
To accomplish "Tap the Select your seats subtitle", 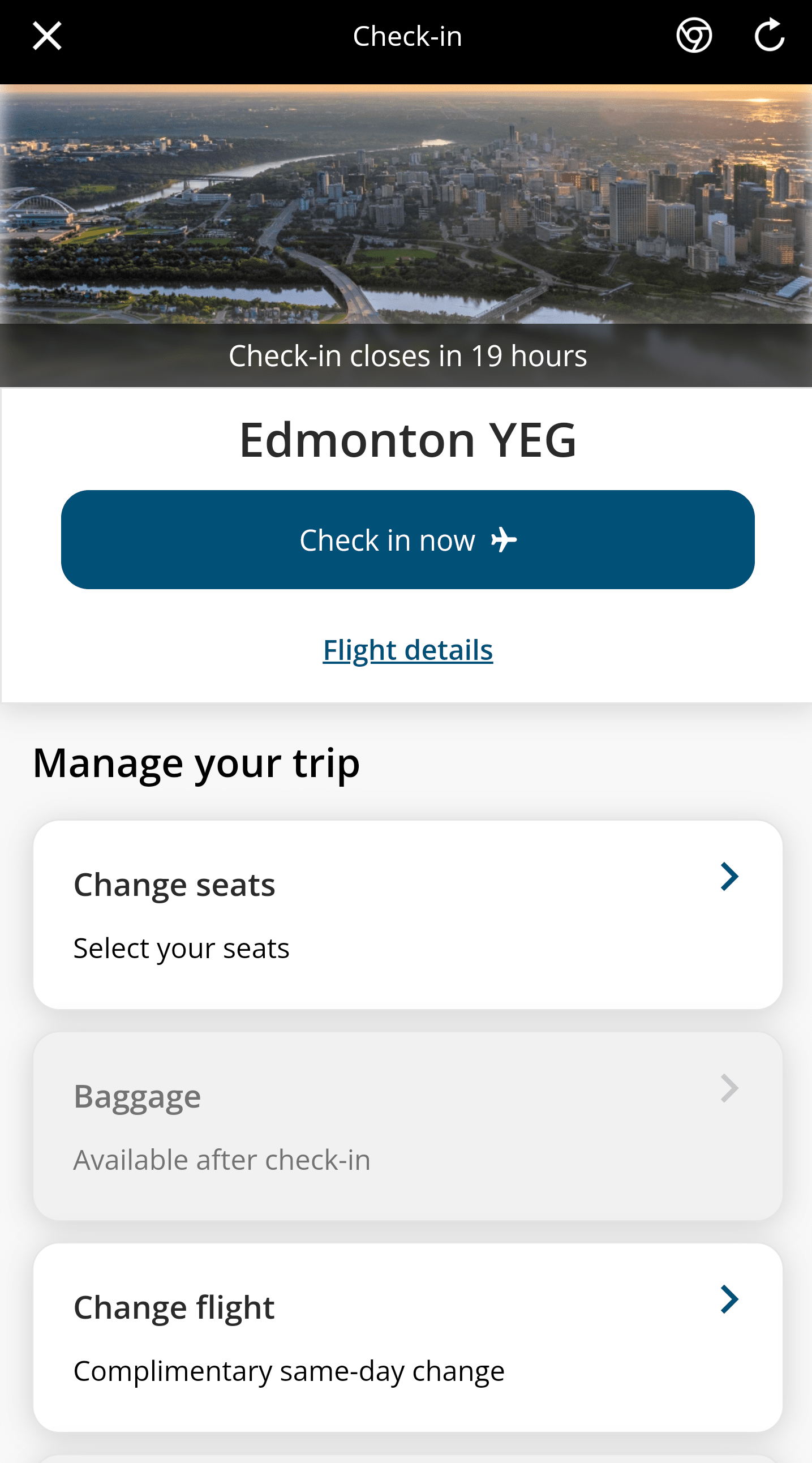I will pyautogui.click(x=182, y=949).
